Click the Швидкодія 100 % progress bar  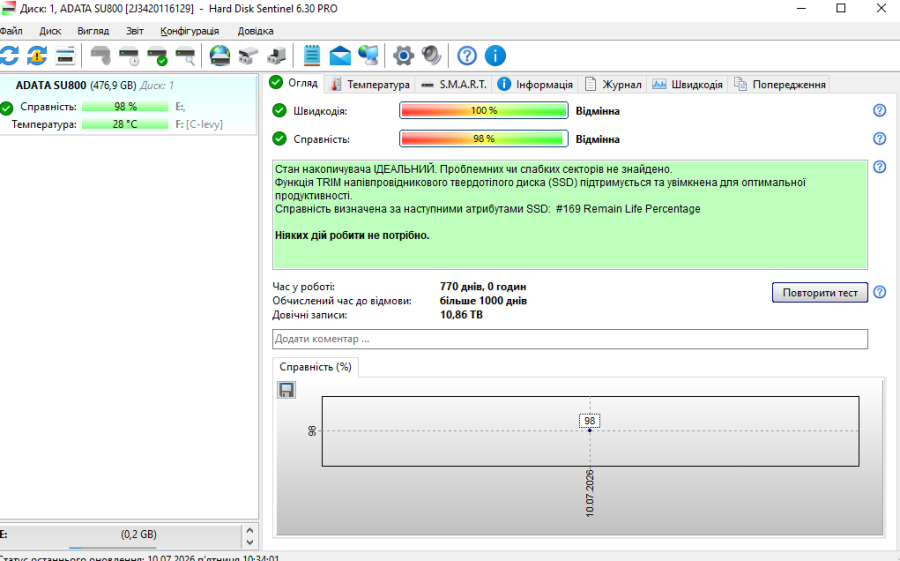[484, 110]
